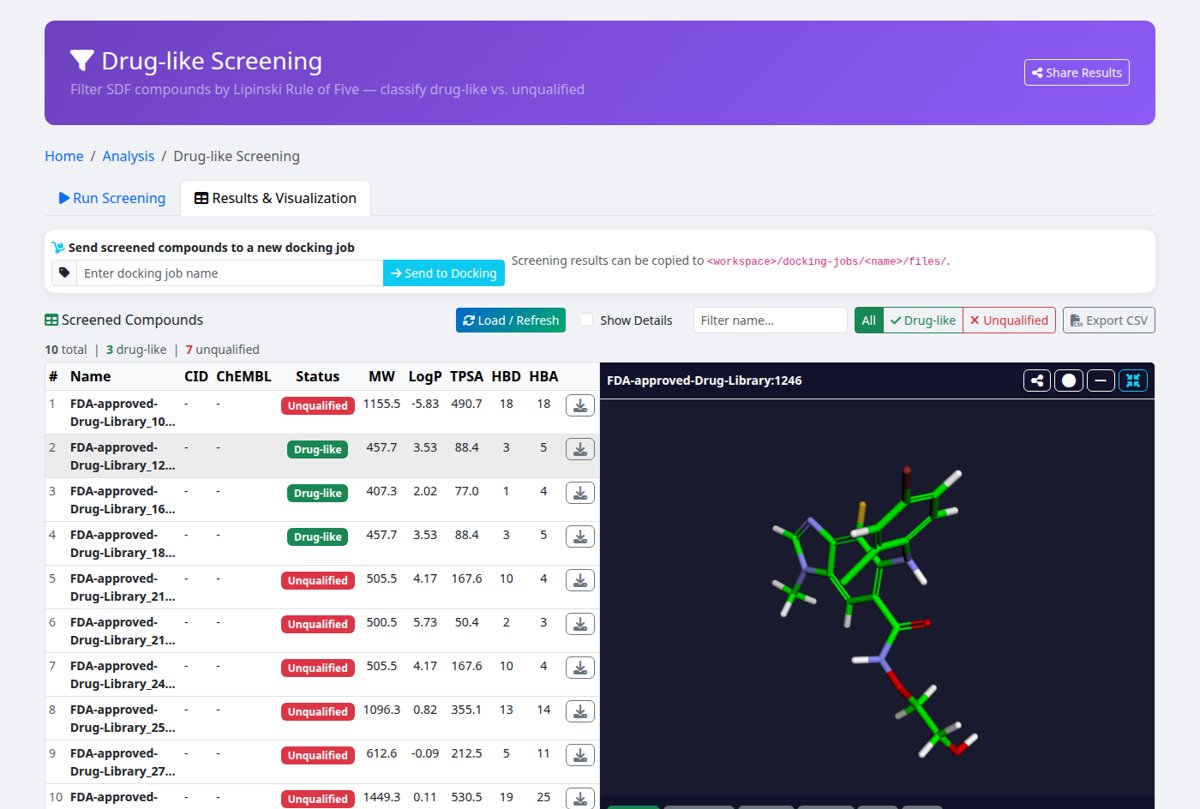Enable the Show Details checkbox
This screenshot has width=1200, height=809.
(586, 320)
